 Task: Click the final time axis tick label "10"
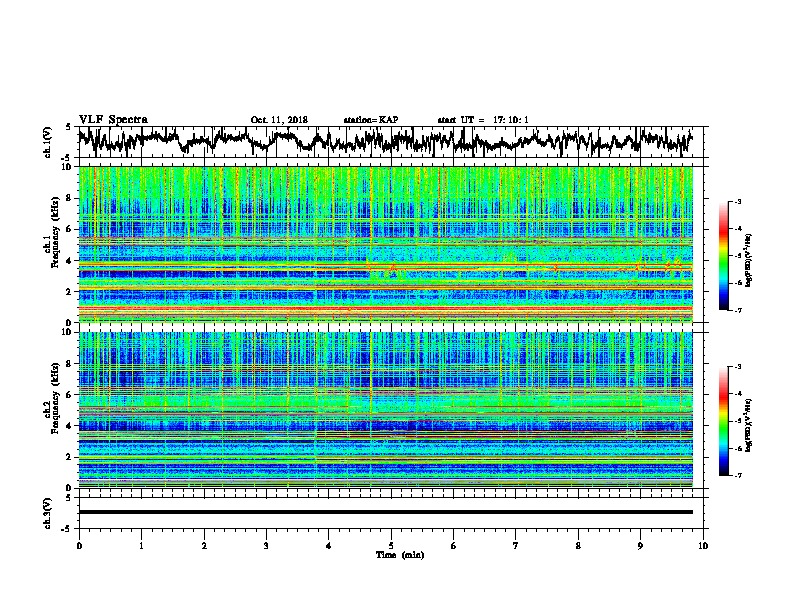click(x=703, y=546)
